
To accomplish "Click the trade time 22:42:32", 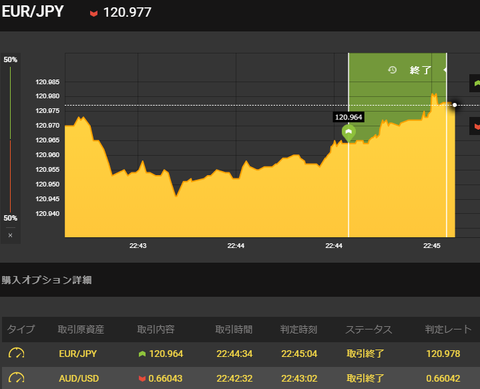I will pos(235,379).
